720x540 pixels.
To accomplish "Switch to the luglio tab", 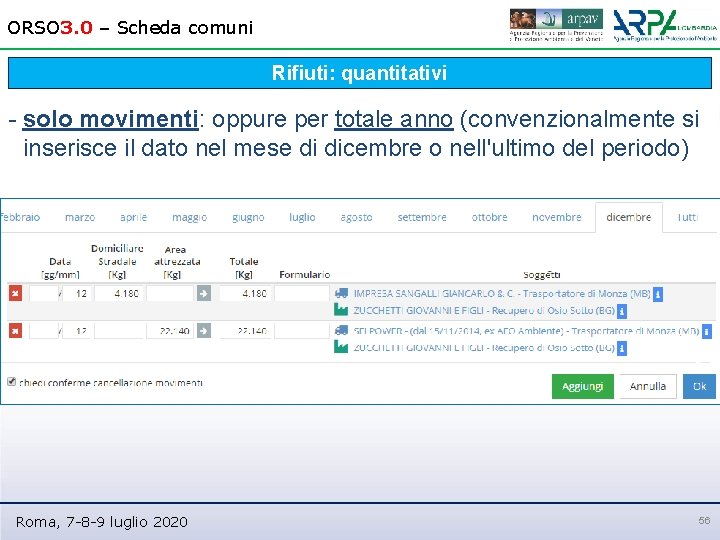I will (x=302, y=217).
